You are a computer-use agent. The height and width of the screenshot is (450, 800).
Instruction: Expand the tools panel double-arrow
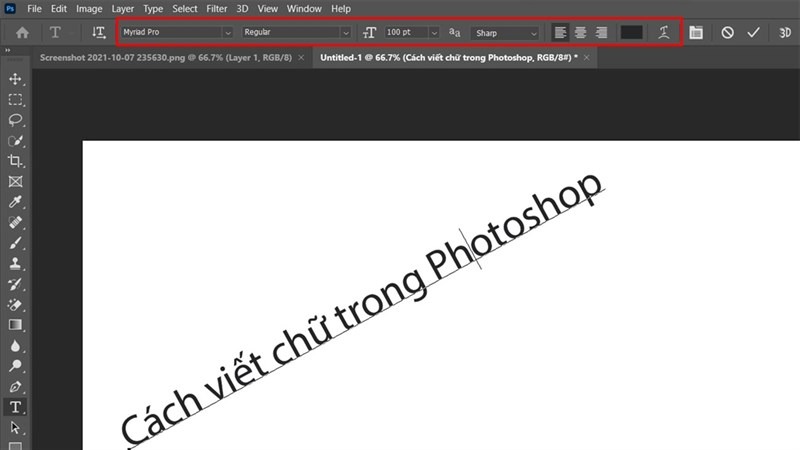8,50
